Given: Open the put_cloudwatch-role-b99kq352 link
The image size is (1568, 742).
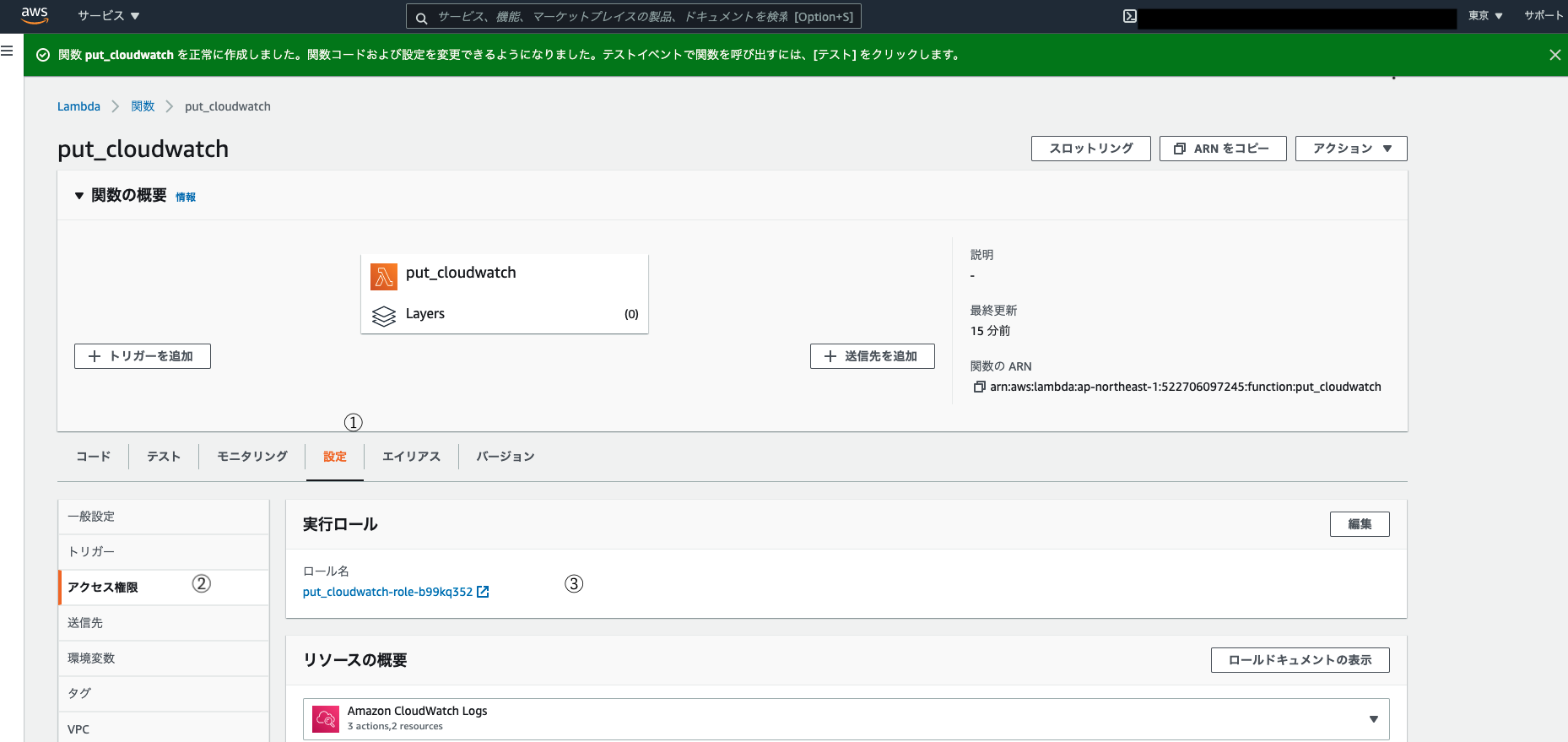Looking at the screenshot, I should tap(387, 592).
